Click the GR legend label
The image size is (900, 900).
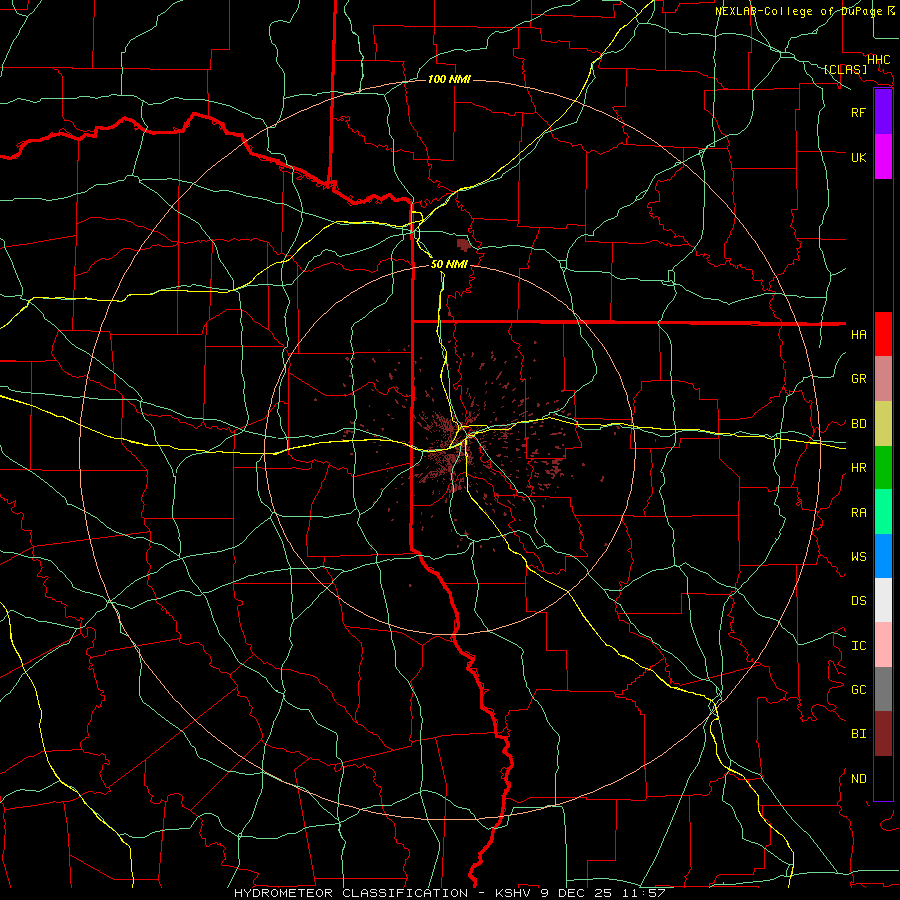pos(858,379)
